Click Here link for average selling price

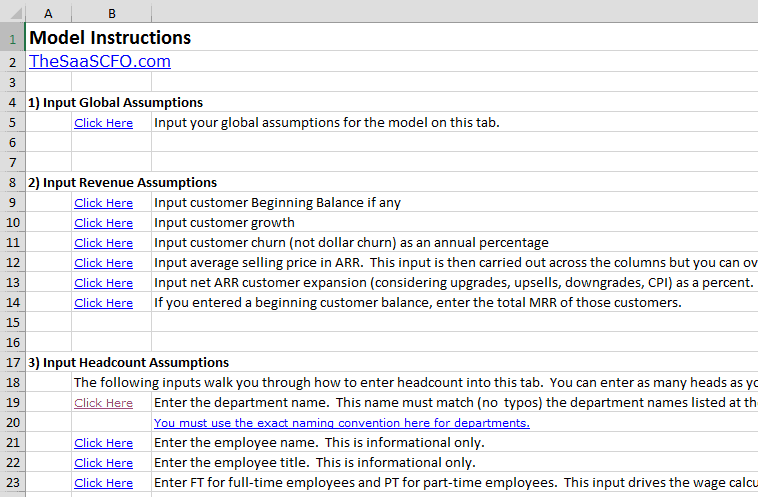(x=103, y=263)
